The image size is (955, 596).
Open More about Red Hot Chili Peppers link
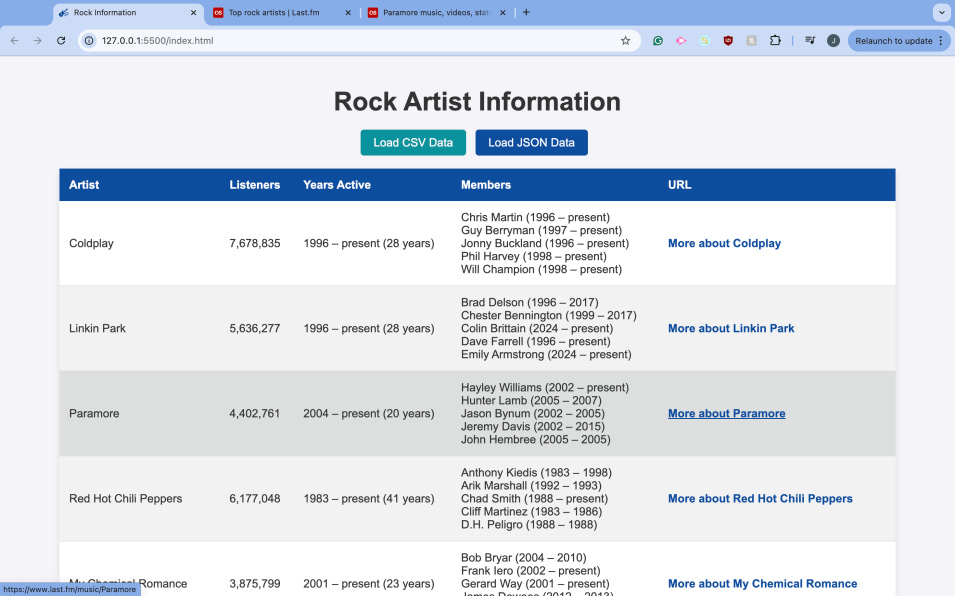point(760,499)
